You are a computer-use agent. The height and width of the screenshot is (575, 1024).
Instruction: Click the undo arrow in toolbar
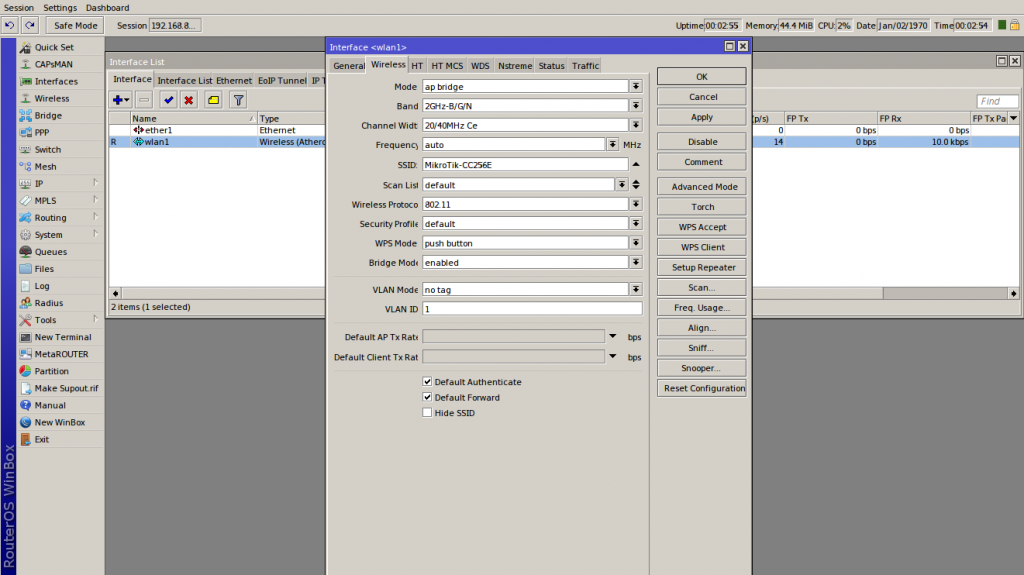coord(10,25)
